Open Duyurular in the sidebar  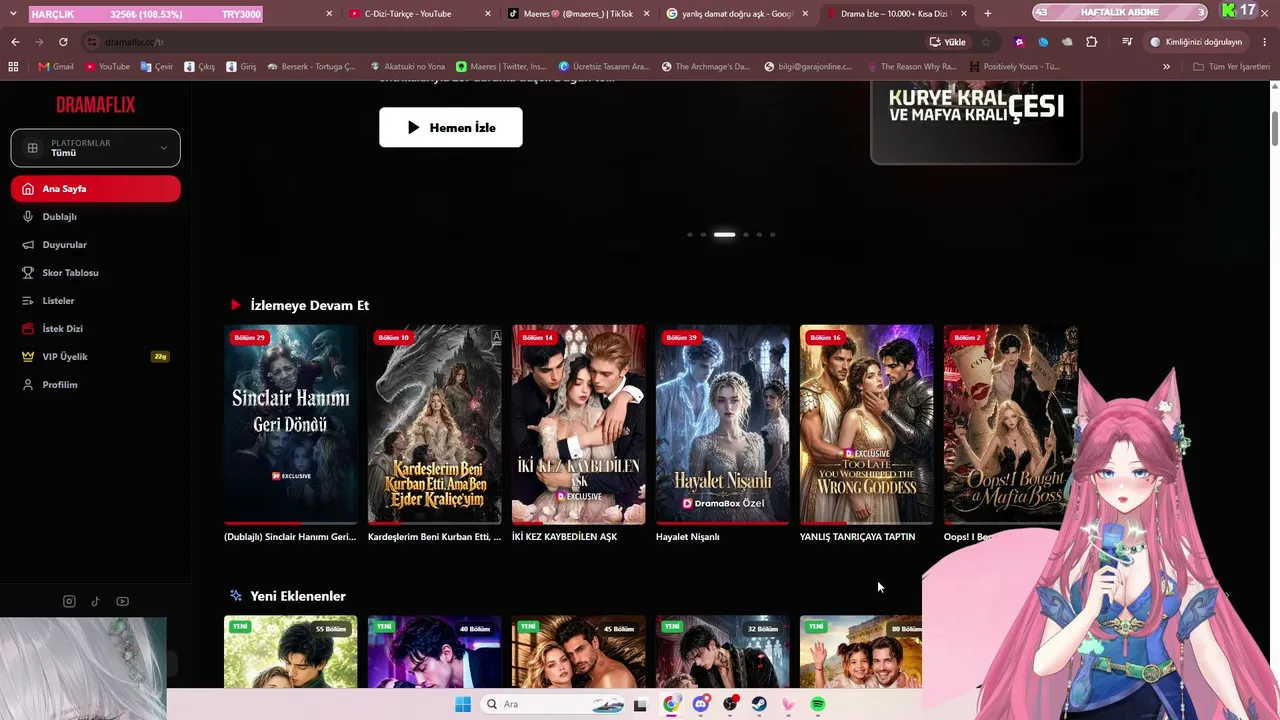pos(96,245)
